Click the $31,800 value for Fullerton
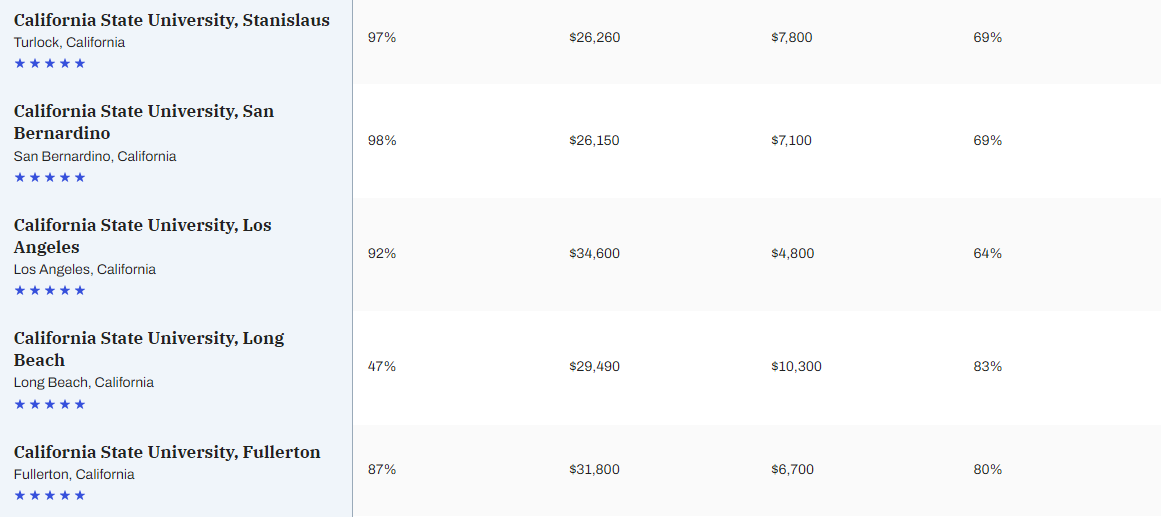Image resolution: width=1166 pixels, height=517 pixels. [x=594, y=469]
